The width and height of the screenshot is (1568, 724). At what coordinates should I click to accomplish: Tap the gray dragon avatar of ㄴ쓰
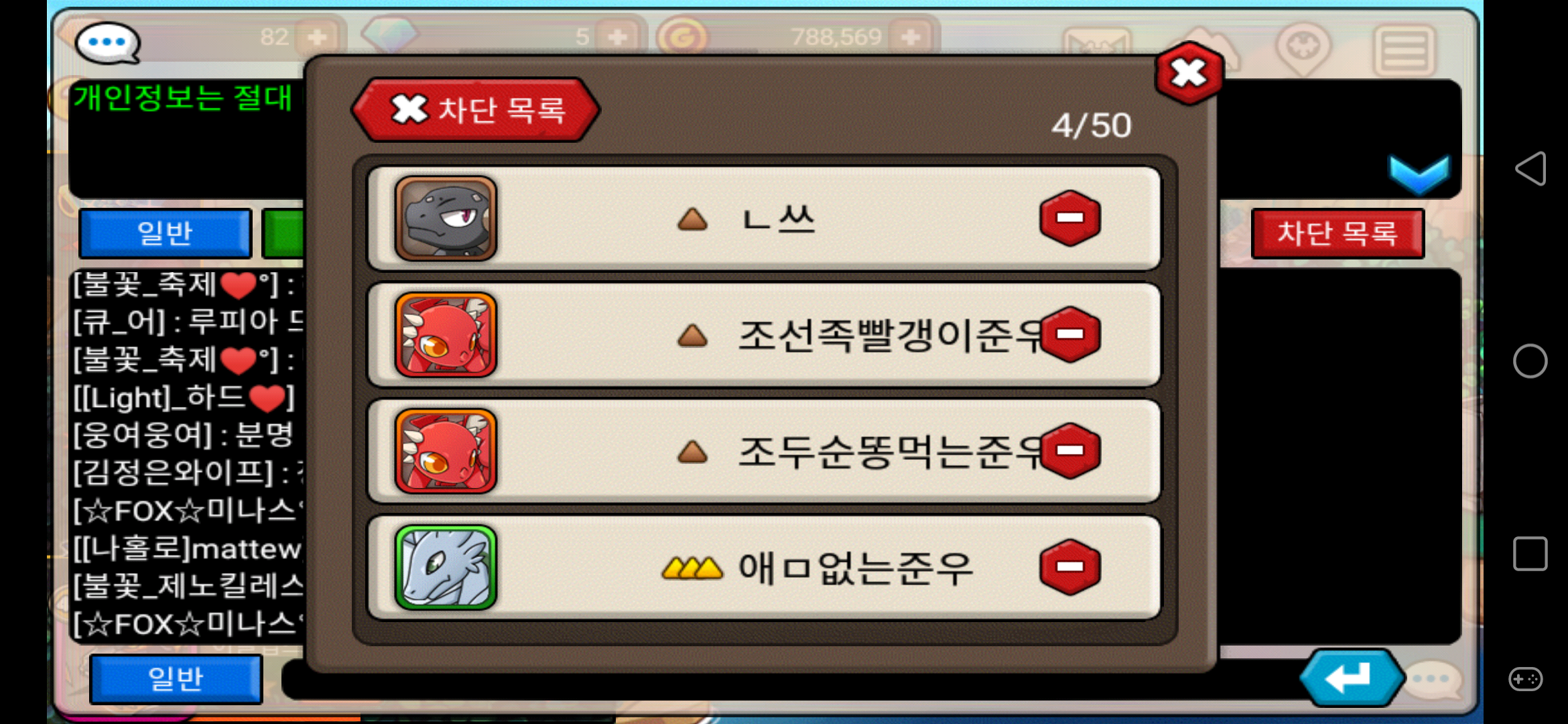(x=446, y=218)
